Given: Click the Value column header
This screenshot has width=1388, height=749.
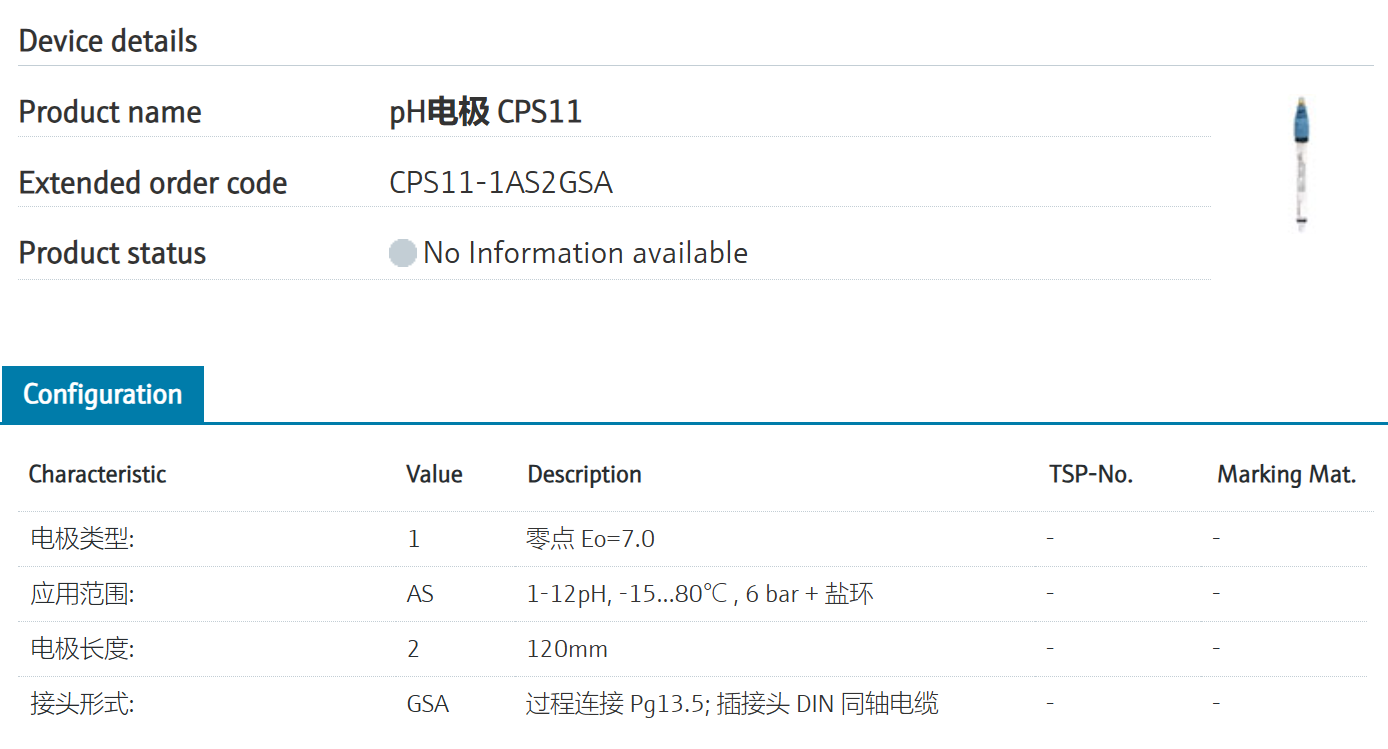Looking at the screenshot, I should pyautogui.click(x=434, y=474).
